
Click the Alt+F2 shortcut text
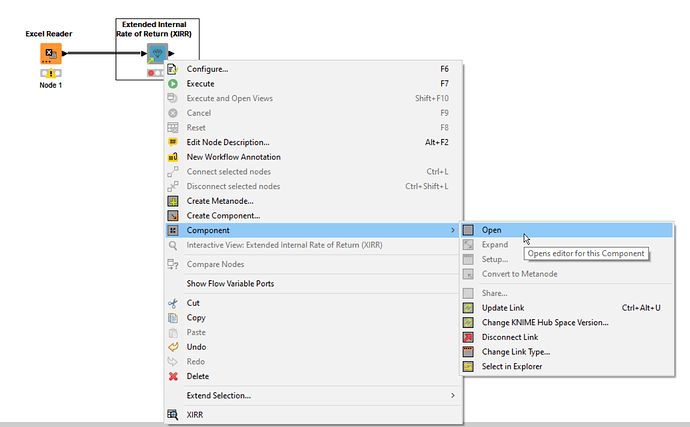(437, 142)
